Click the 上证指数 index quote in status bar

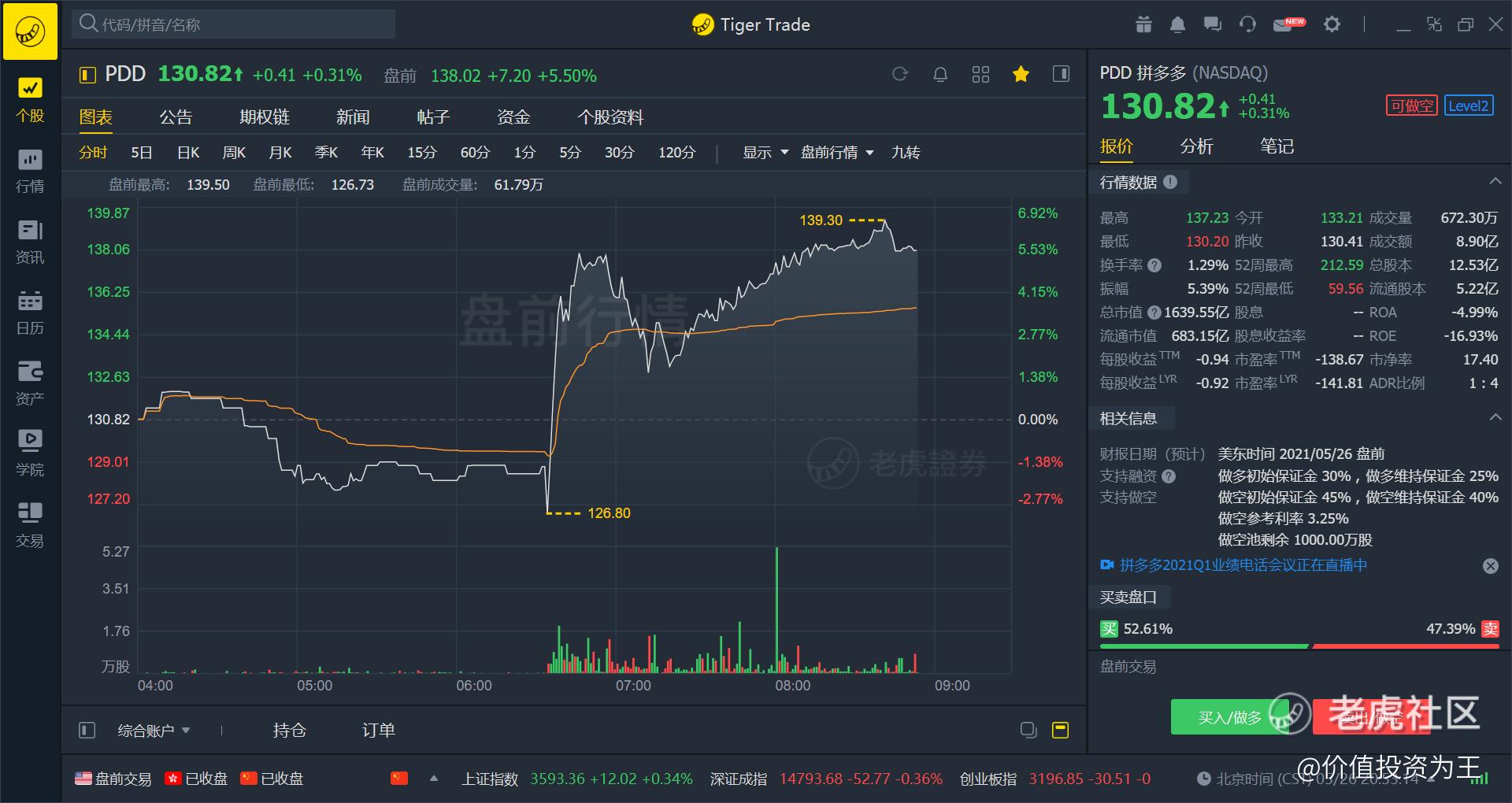click(x=576, y=779)
